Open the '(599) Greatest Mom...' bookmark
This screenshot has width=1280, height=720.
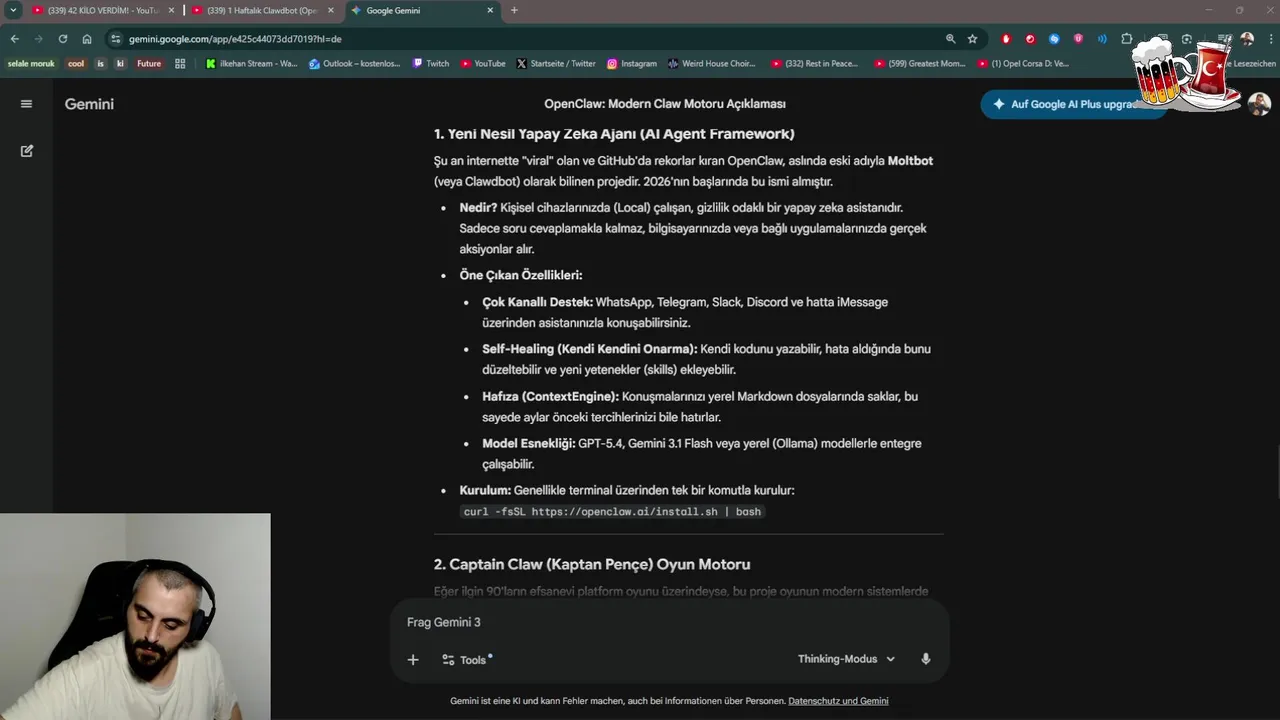click(920, 63)
